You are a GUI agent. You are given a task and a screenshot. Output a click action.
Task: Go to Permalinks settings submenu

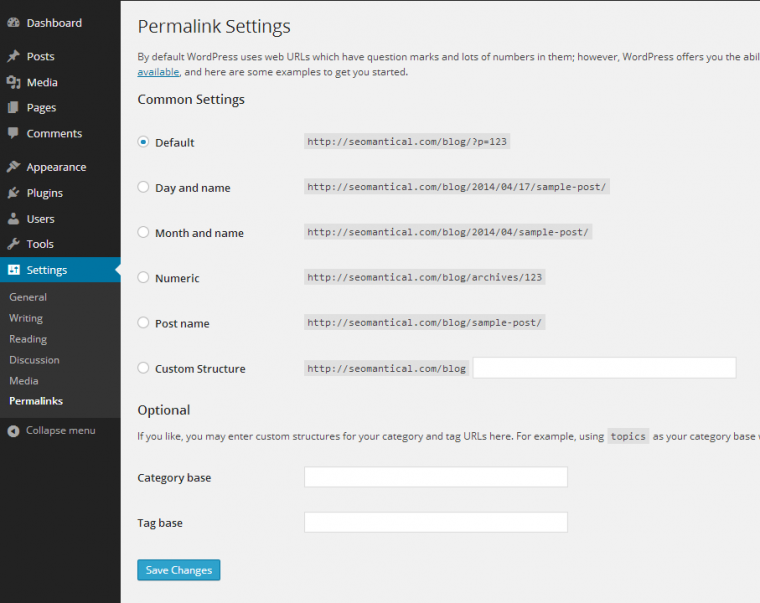(36, 401)
